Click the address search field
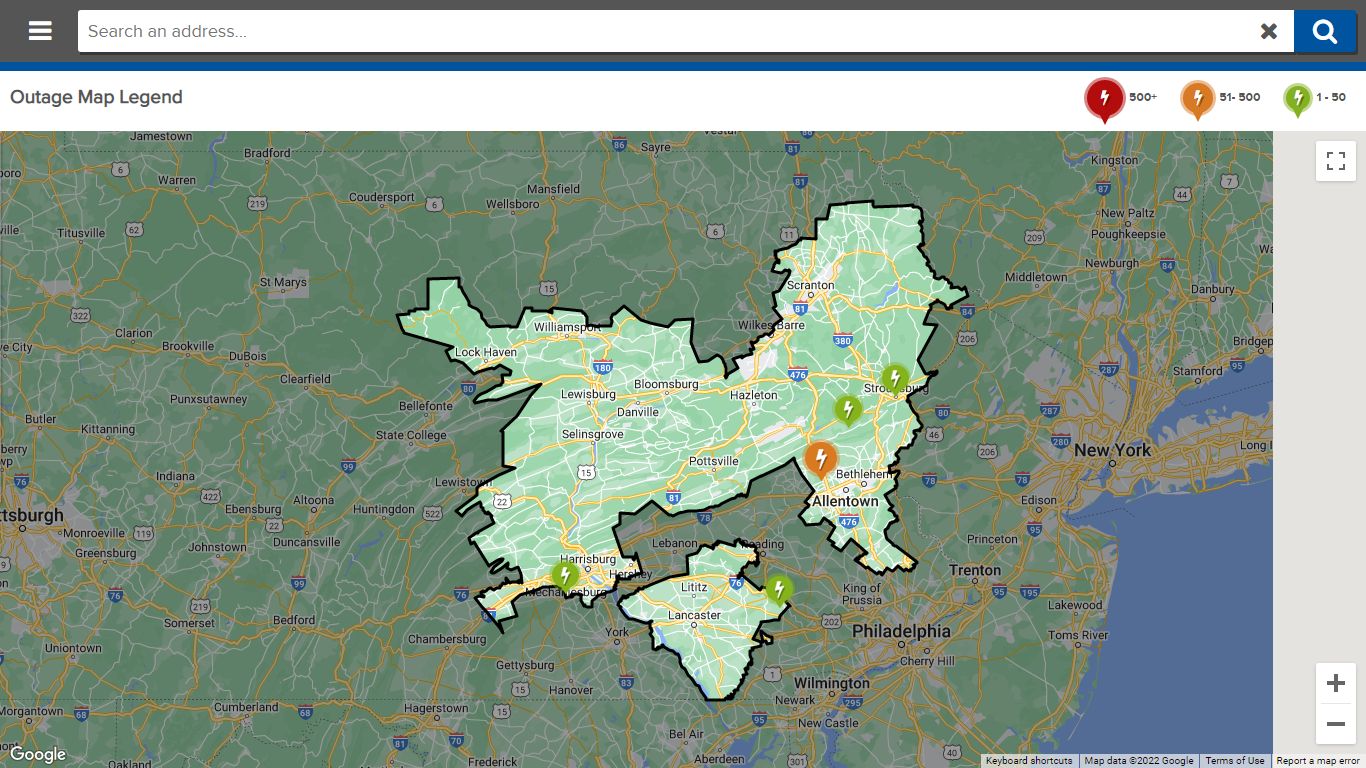The height and width of the screenshot is (768, 1366). tap(665, 31)
